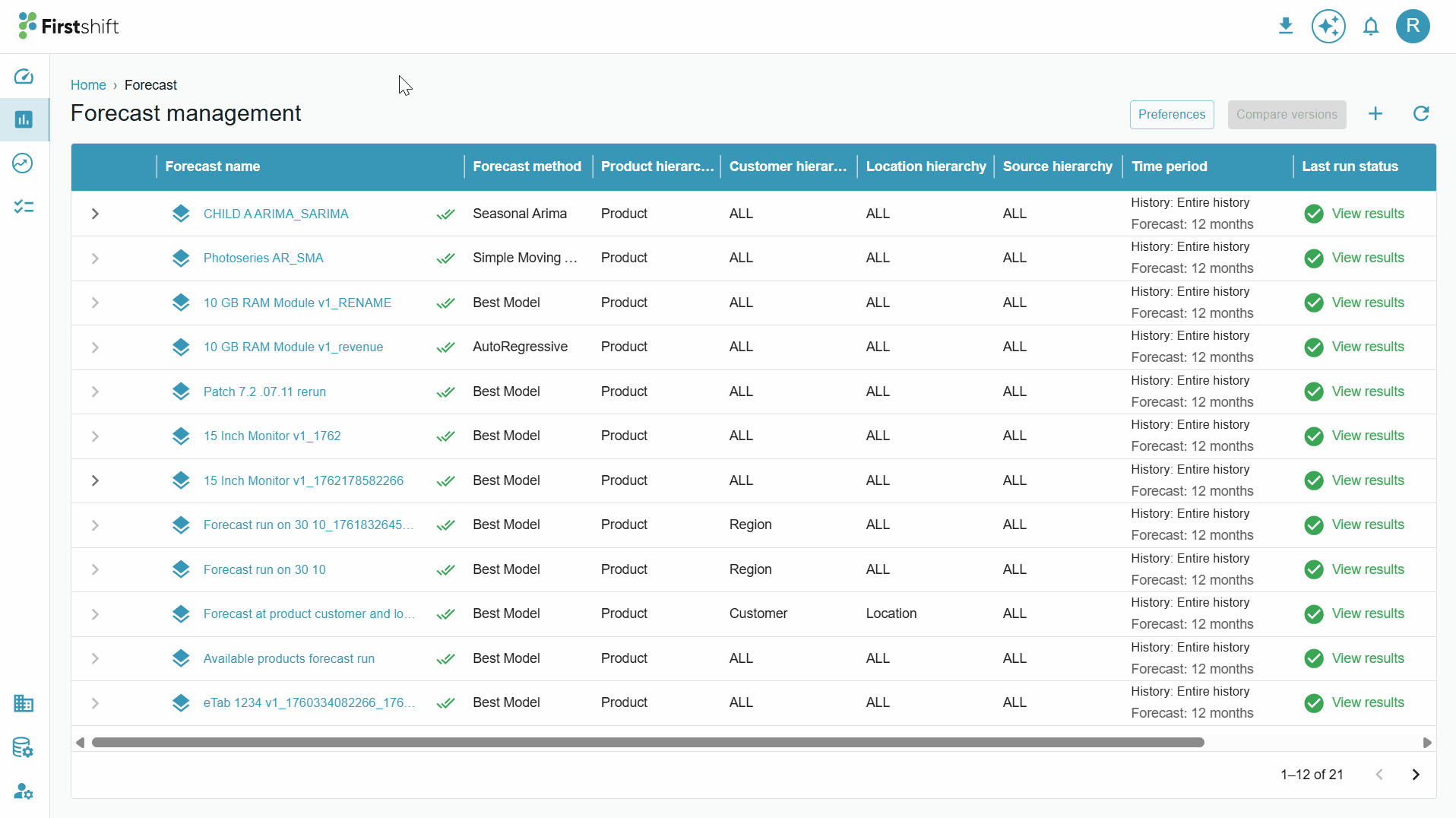The image size is (1456, 818).
Task: Click the Home breadcrumb link
Action: [x=88, y=85]
